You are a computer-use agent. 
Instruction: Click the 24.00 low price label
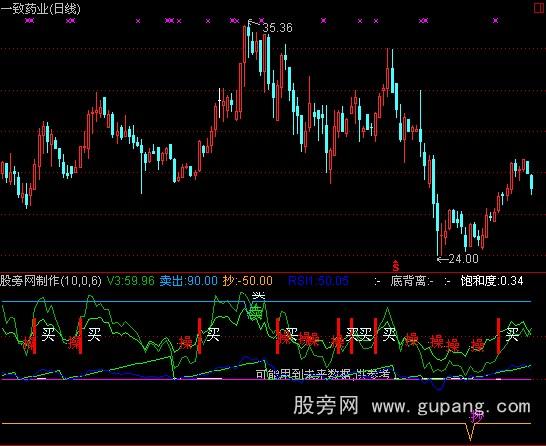pos(463,259)
